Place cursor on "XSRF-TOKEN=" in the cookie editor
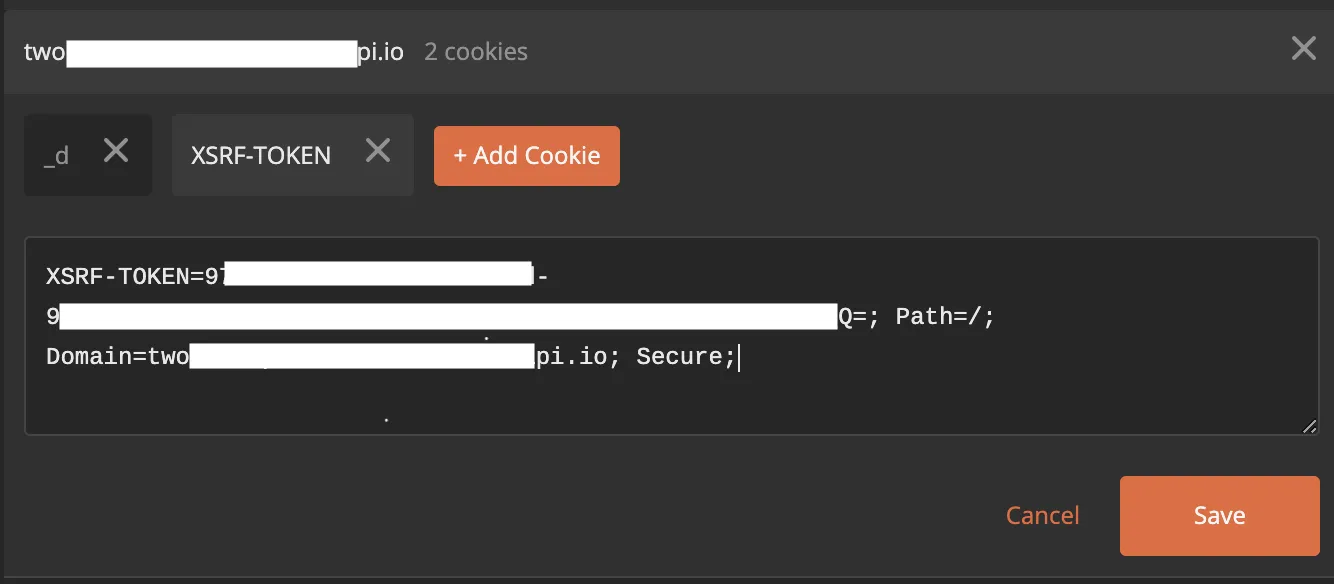1334x584 pixels. (x=124, y=276)
